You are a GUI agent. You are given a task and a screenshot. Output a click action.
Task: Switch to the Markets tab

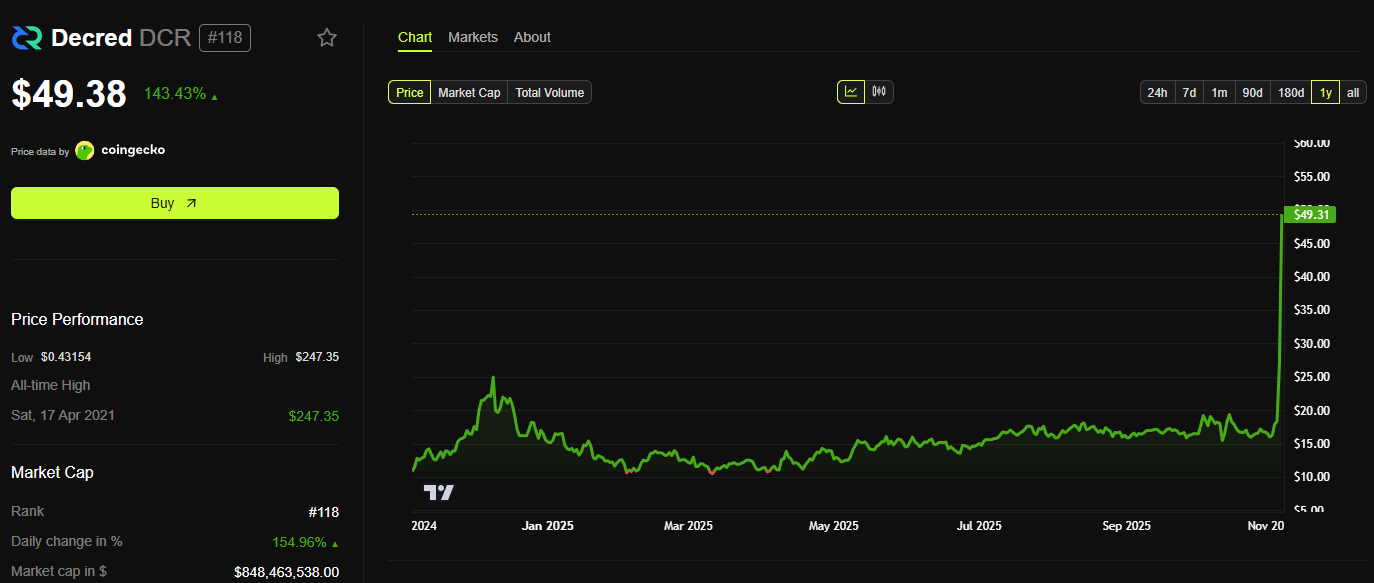point(472,37)
